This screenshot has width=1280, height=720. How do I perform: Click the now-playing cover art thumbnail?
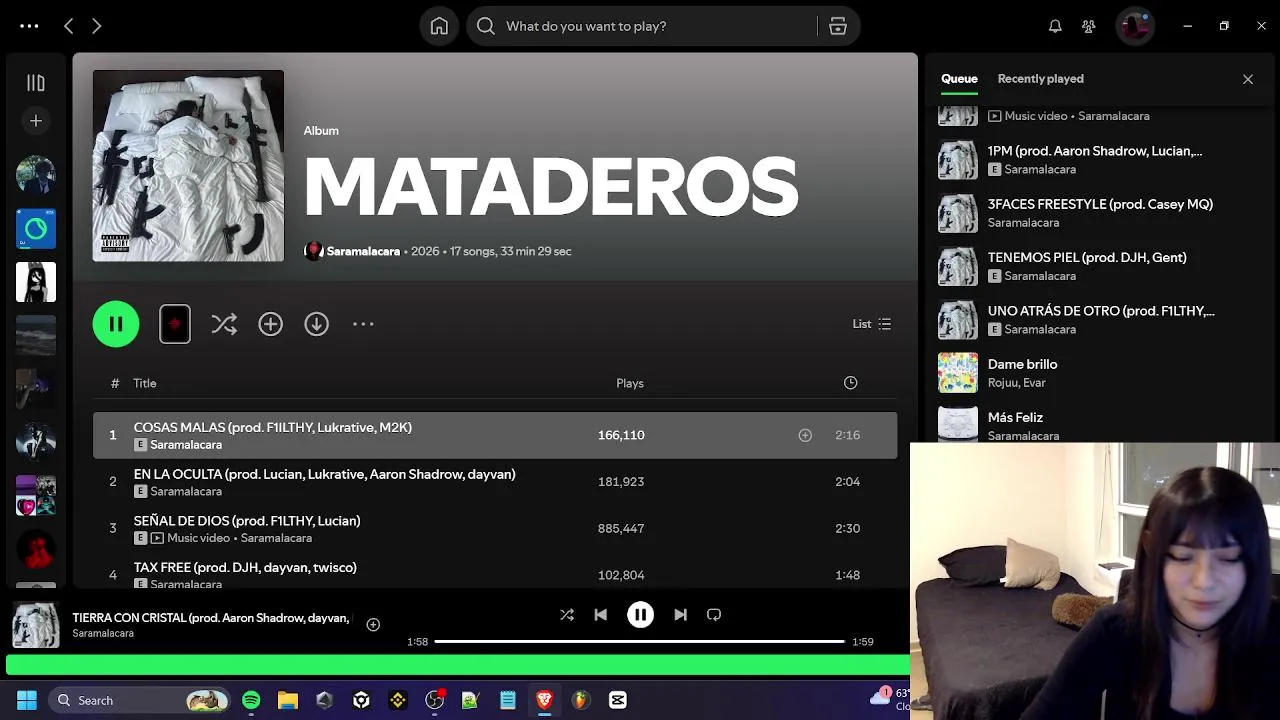click(x=36, y=625)
